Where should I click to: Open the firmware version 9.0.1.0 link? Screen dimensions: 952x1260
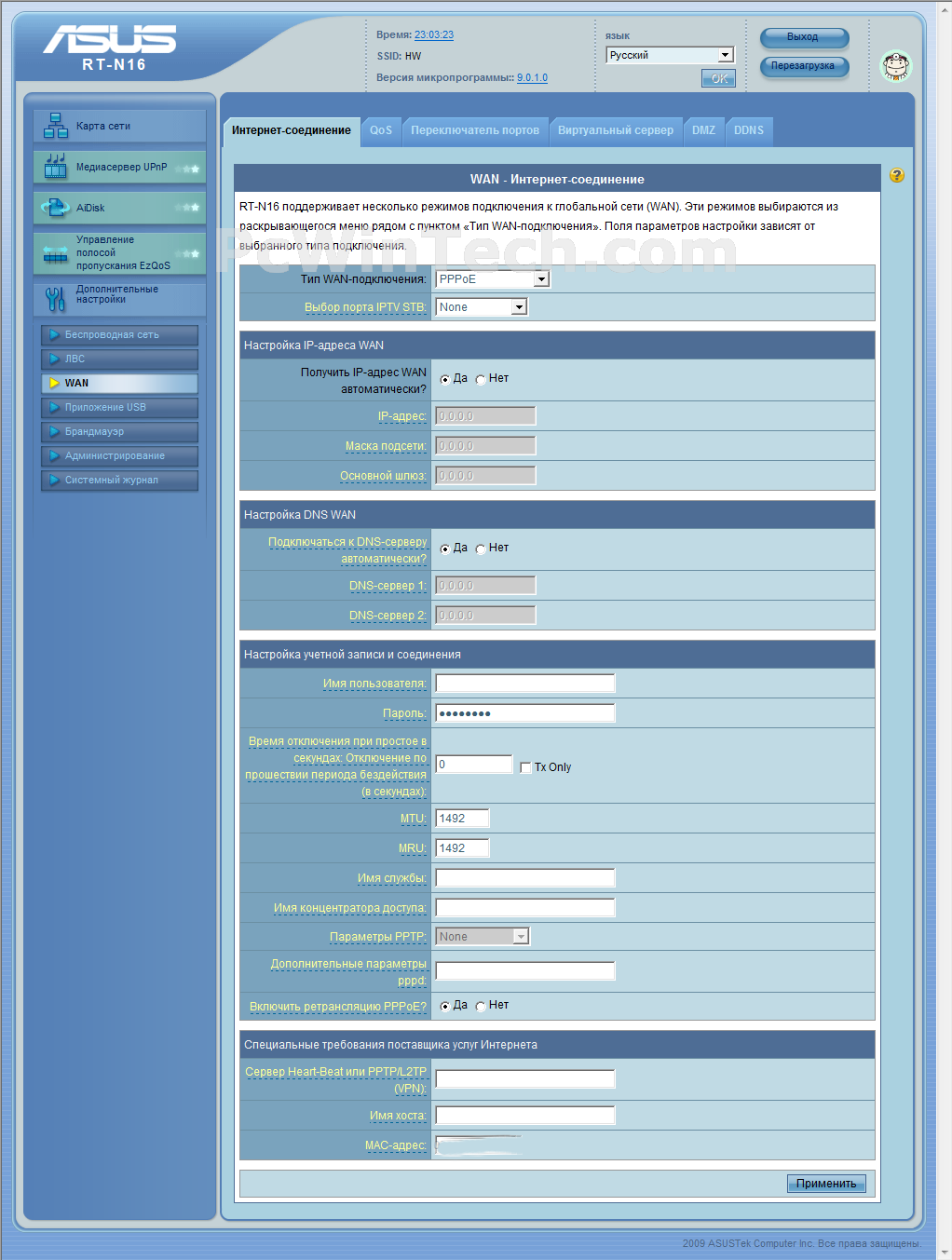click(x=532, y=77)
